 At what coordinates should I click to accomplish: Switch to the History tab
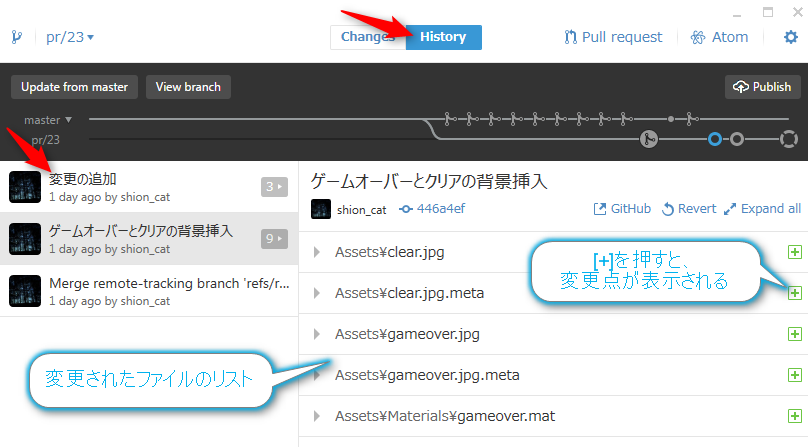click(x=444, y=37)
